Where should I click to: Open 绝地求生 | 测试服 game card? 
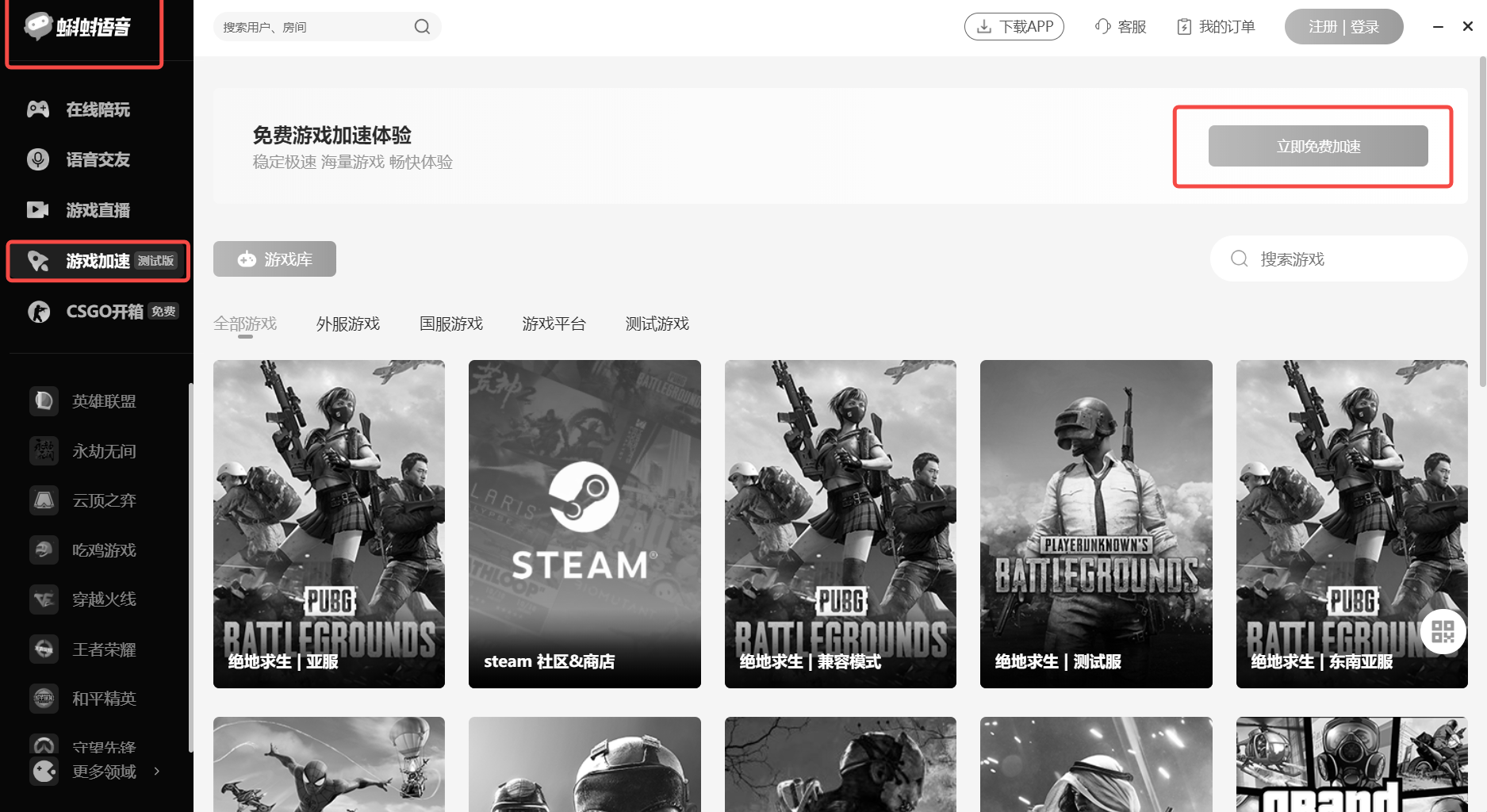click(x=1095, y=523)
